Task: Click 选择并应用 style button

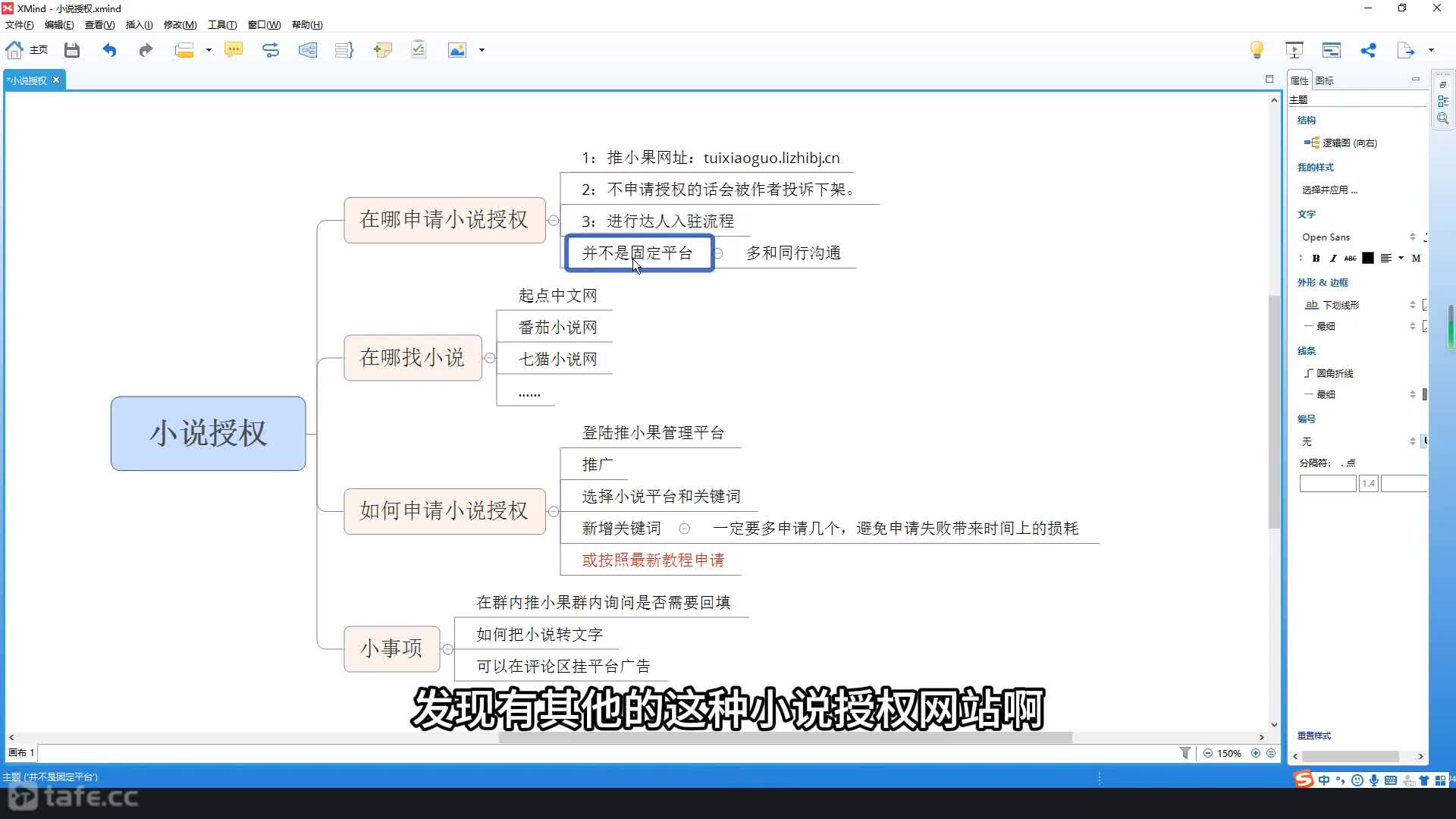Action: 1330,190
